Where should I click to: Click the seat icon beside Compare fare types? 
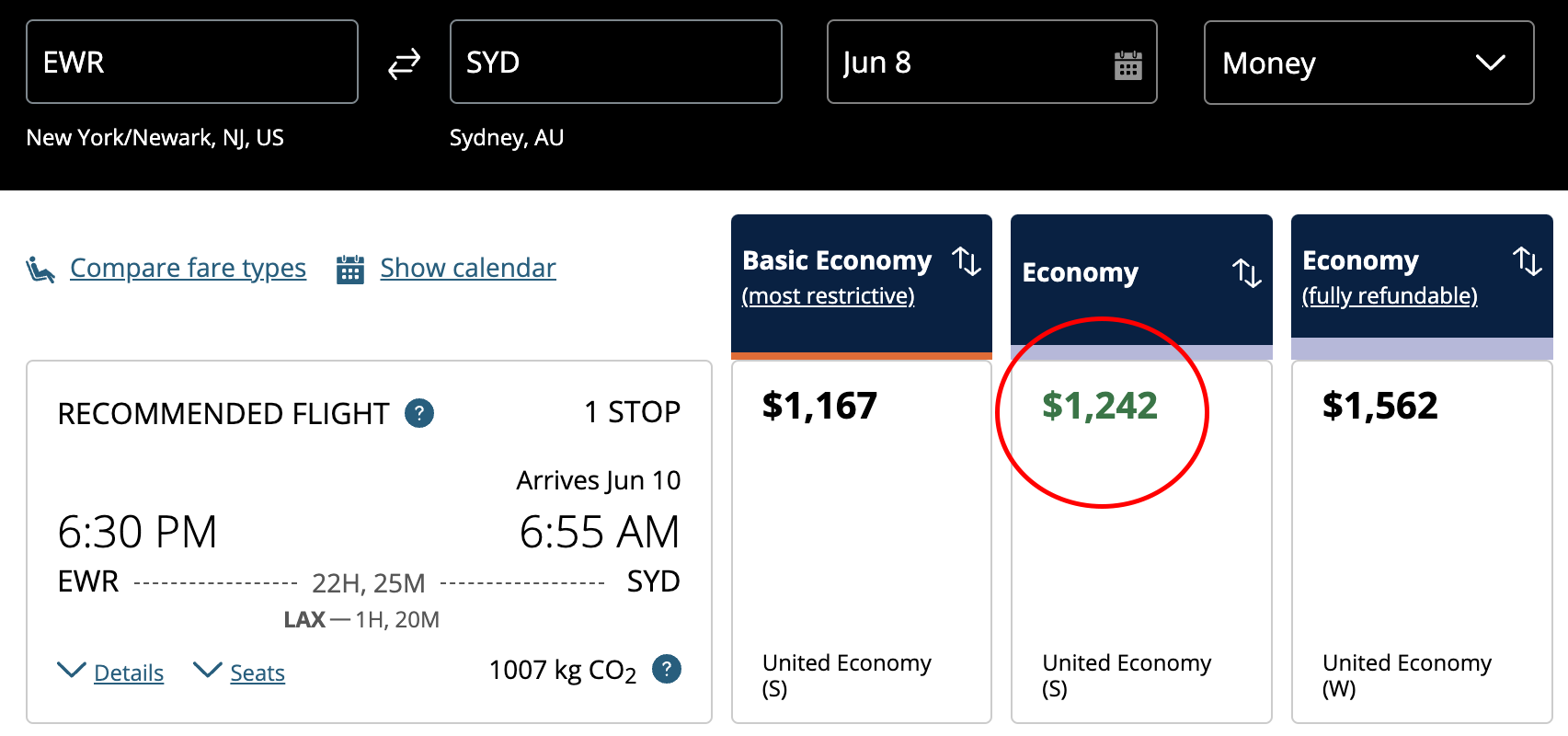point(40,270)
